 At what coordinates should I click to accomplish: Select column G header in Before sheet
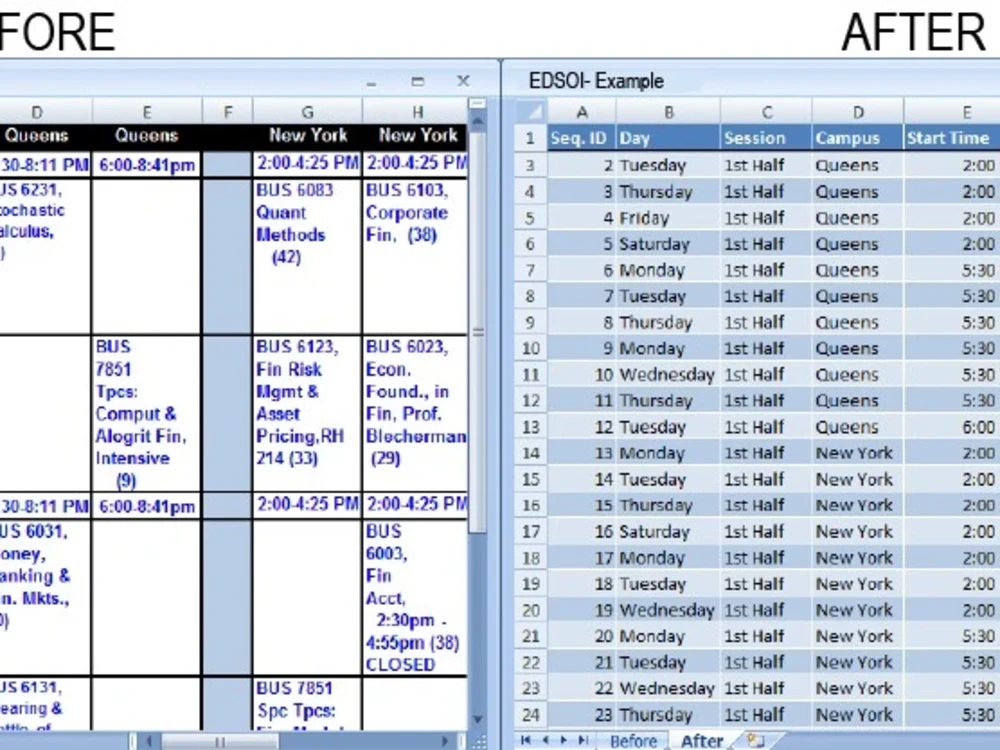tap(307, 112)
